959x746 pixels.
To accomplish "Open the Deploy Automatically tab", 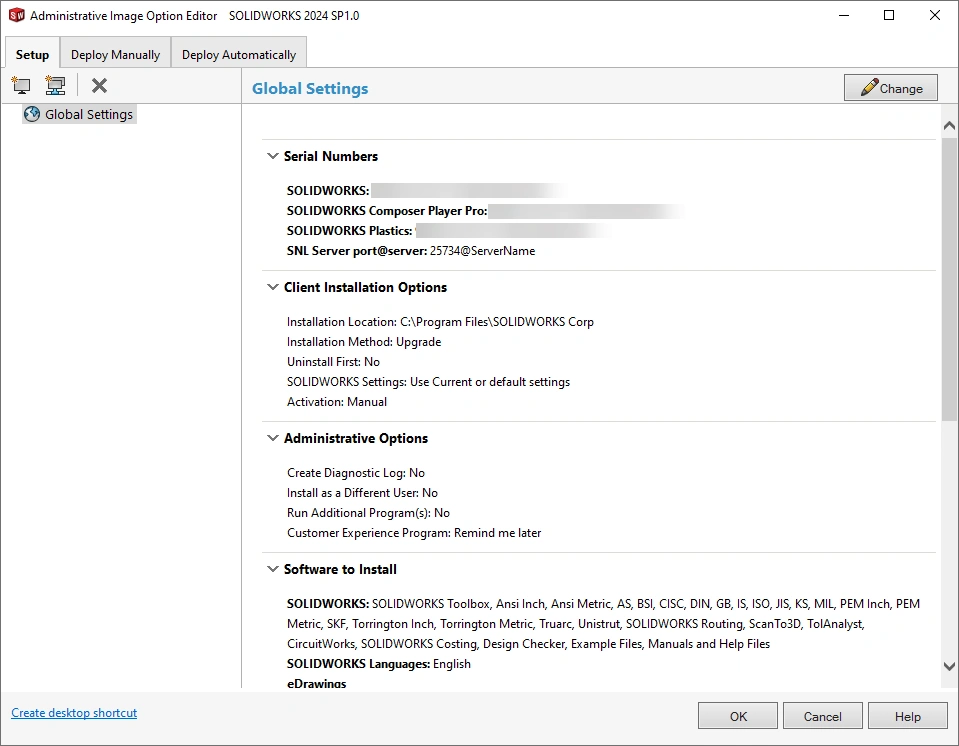I will (238, 55).
